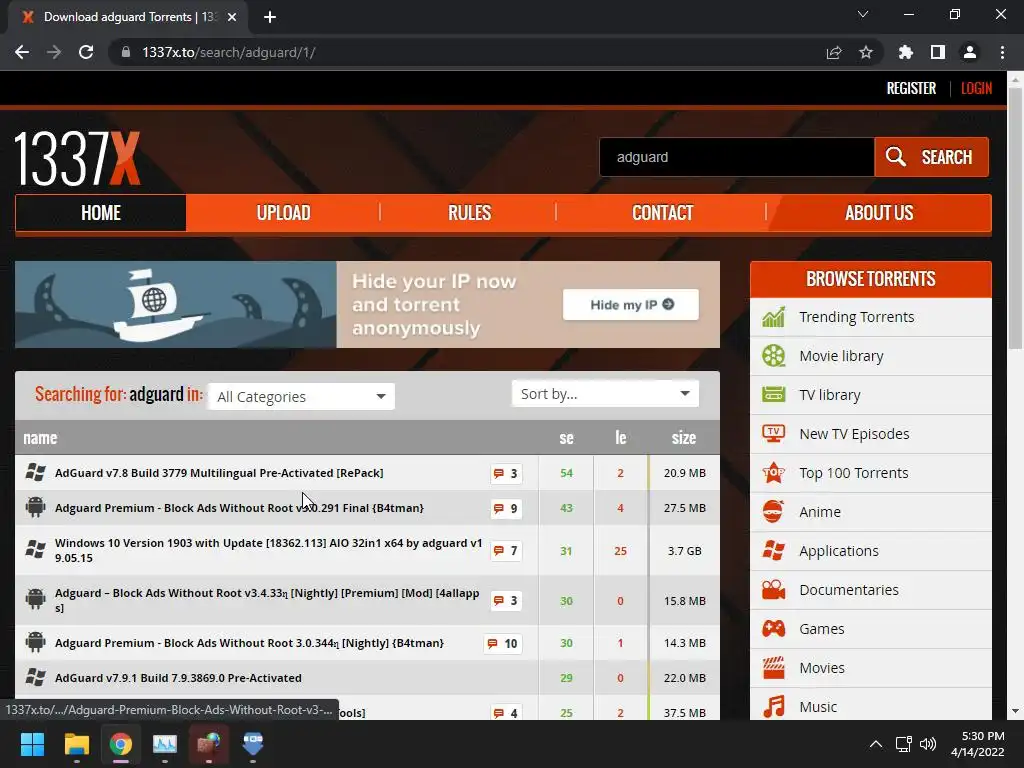
Task: Open Chrome three-dot menu
Action: (1002, 52)
